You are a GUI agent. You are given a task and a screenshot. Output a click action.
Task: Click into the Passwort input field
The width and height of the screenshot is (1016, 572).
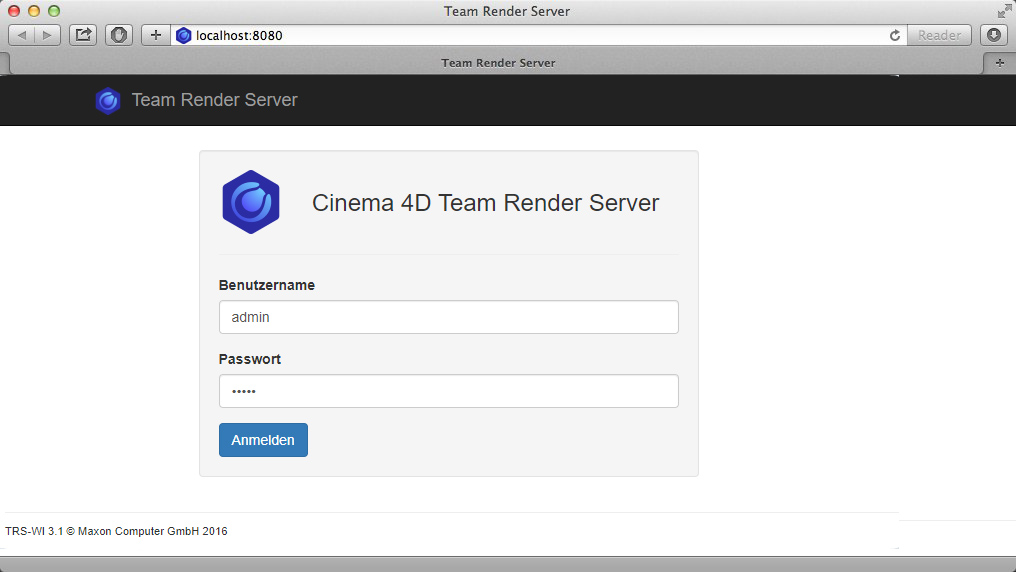point(448,391)
